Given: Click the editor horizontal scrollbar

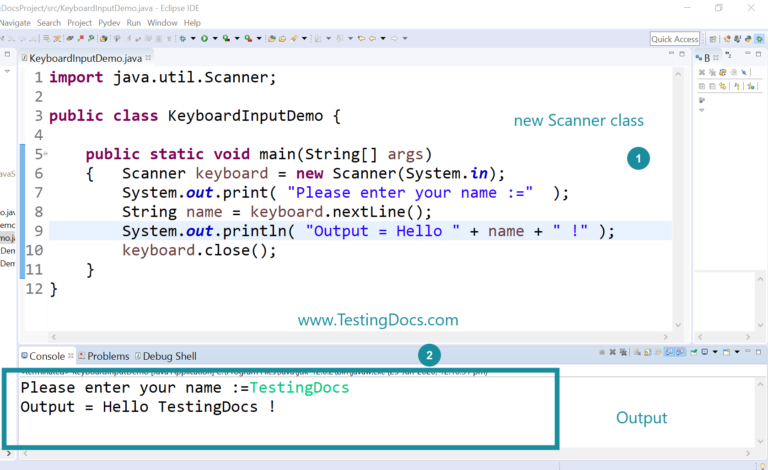Looking at the screenshot, I should [350, 338].
